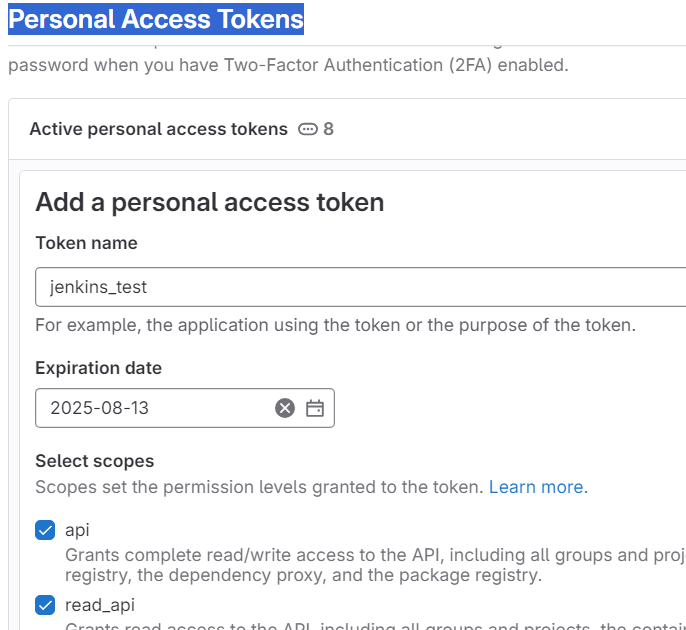
Task: Uncheck the api scope checkbox
Action: 45,530
